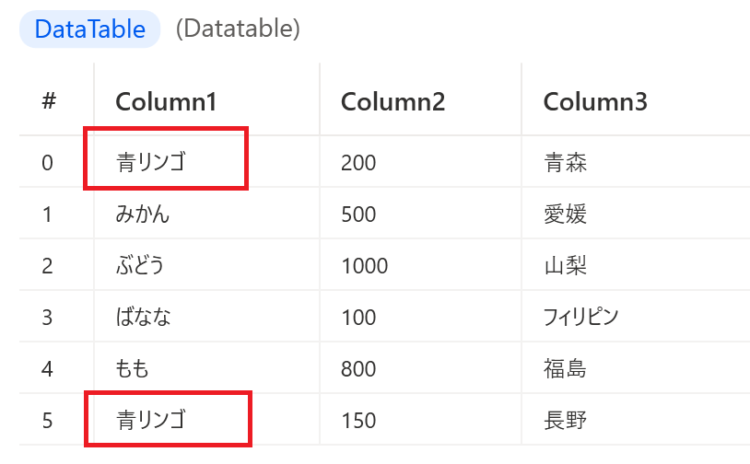Click the Column2 header
750x464 pixels.
[393, 101]
